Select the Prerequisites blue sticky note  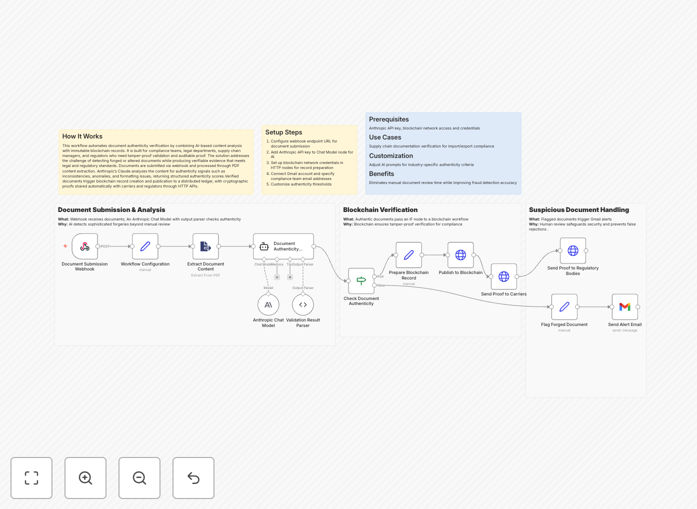click(443, 153)
